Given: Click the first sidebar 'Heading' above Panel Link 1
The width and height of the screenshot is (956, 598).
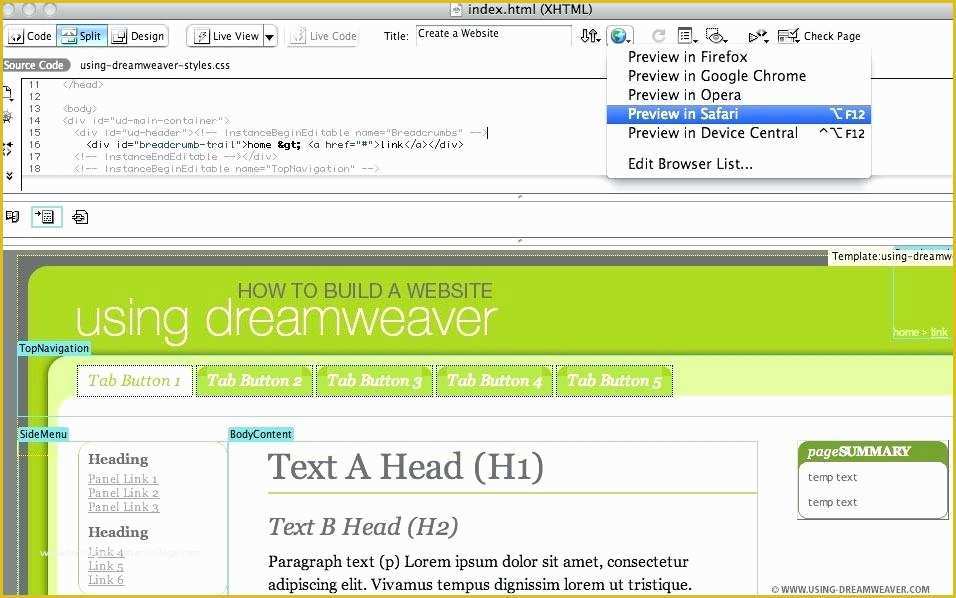Looking at the screenshot, I should pyautogui.click(x=118, y=459).
